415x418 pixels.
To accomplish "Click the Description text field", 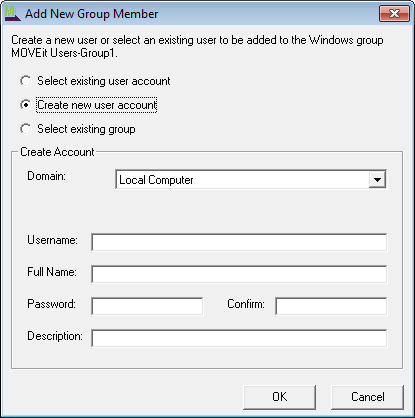I will click(x=239, y=338).
